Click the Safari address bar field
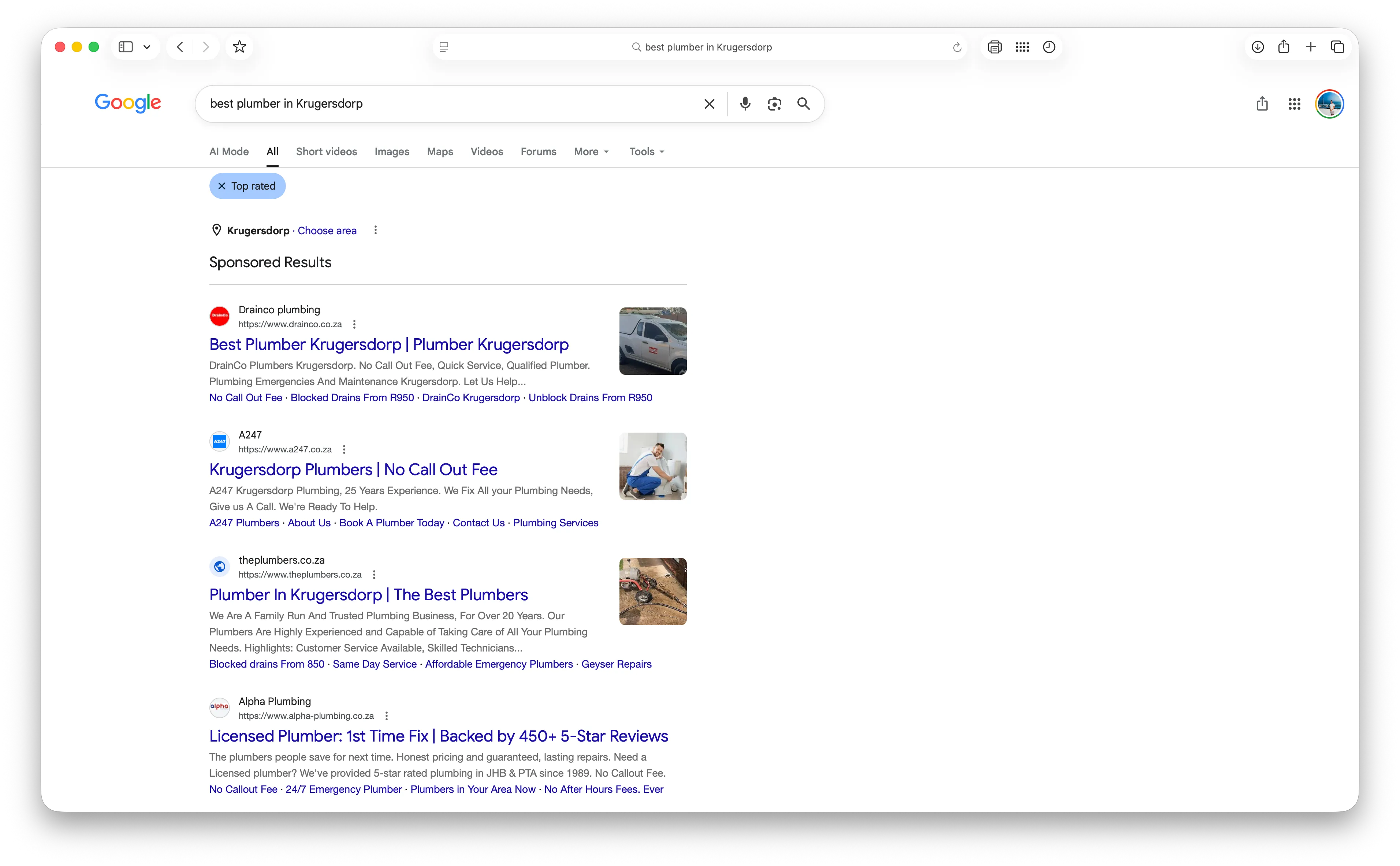 pyautogui.click(x=700, y=47)
